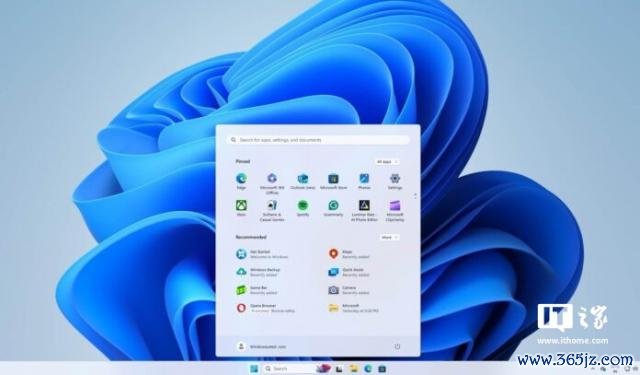Click the power button in Start menu
This screenshot has height=375, width=640.
[x=397, y=346]
